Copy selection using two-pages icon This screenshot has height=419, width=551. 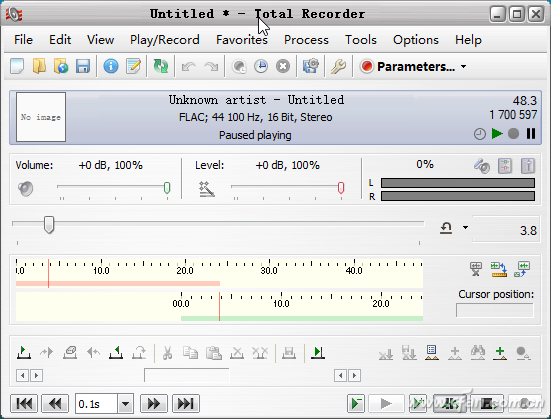190,352
